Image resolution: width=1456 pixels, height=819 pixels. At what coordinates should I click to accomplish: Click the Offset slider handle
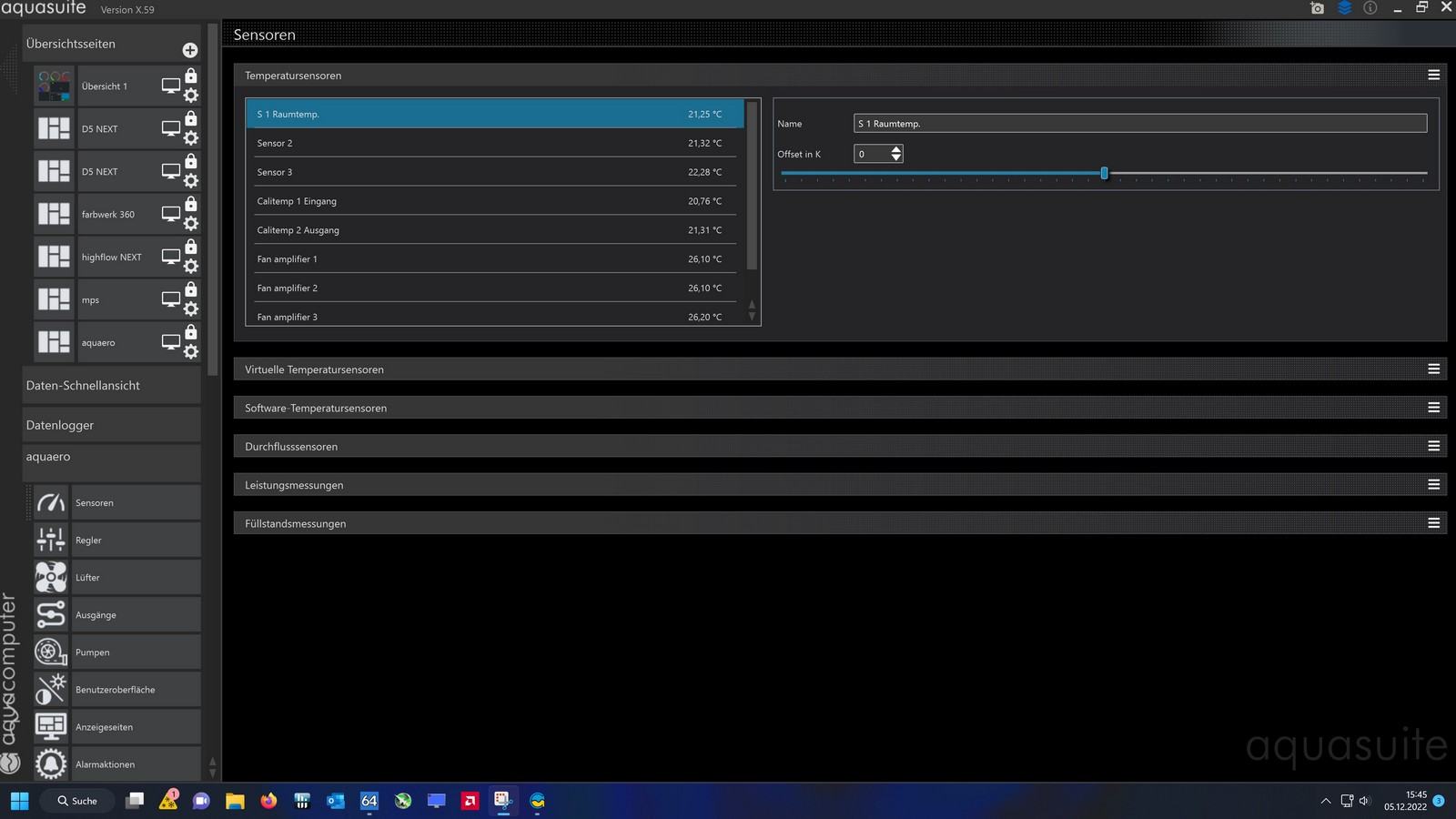pos(1104,173)
